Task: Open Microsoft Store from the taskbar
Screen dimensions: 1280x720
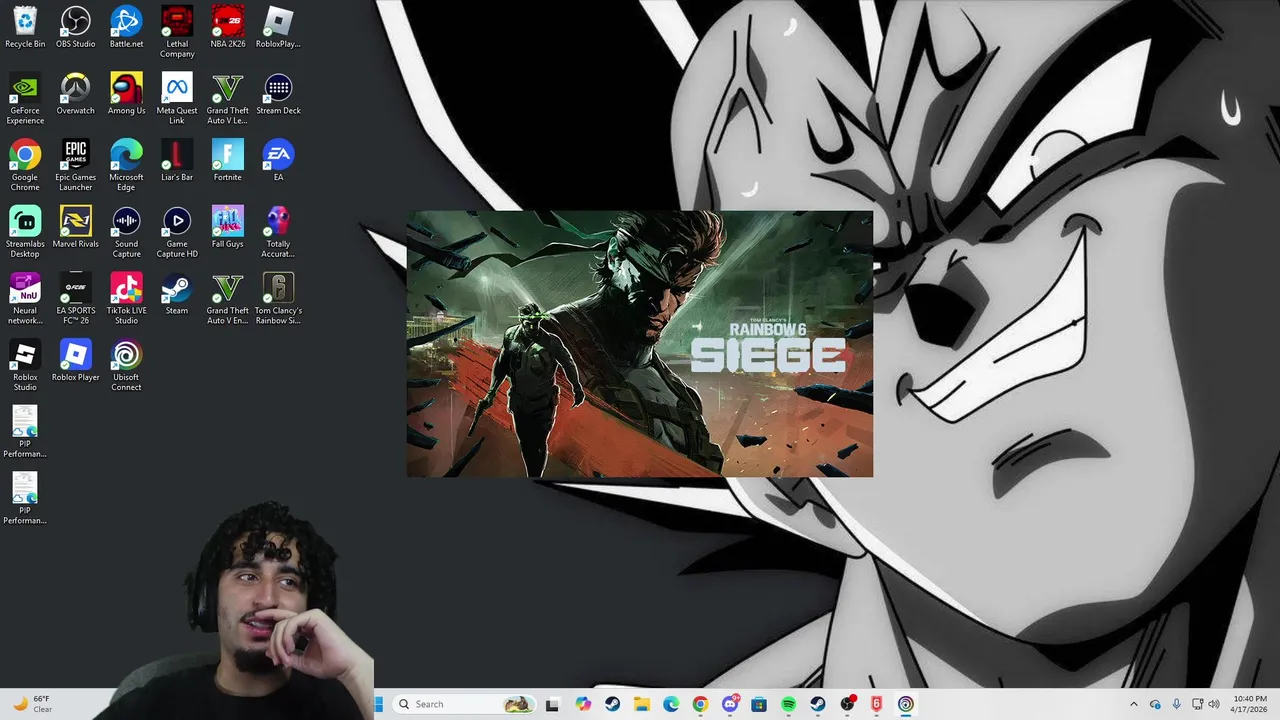Action: pos(759,704)
